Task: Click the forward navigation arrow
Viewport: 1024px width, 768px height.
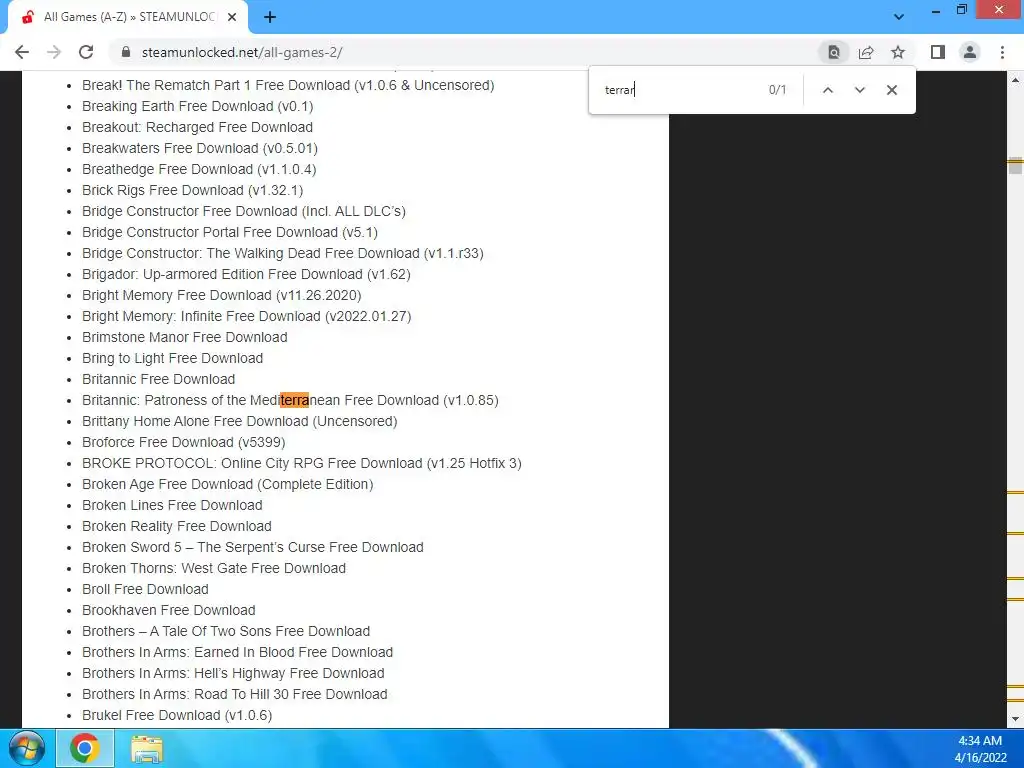Action: tap(54, 52)
